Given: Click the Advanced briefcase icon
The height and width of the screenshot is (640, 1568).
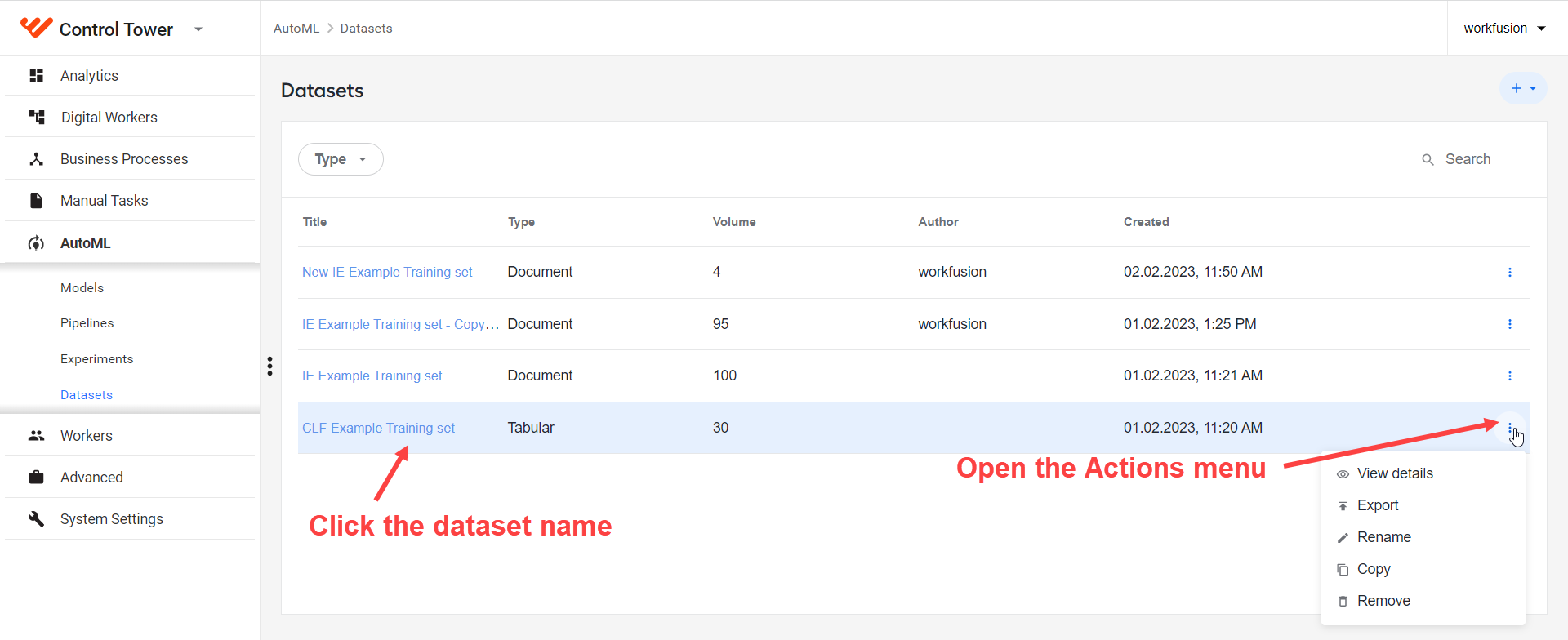Looking at the screenshot, I should pos(36,478).
